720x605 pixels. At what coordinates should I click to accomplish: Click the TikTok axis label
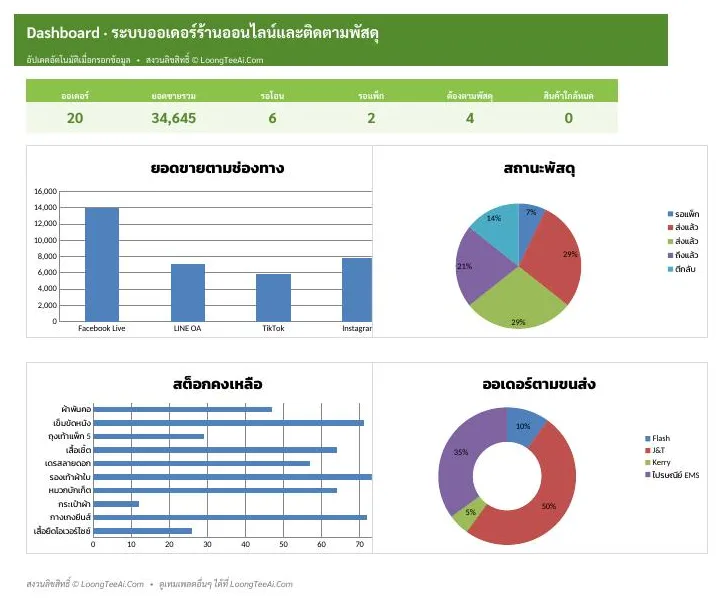tap(273, 328)
